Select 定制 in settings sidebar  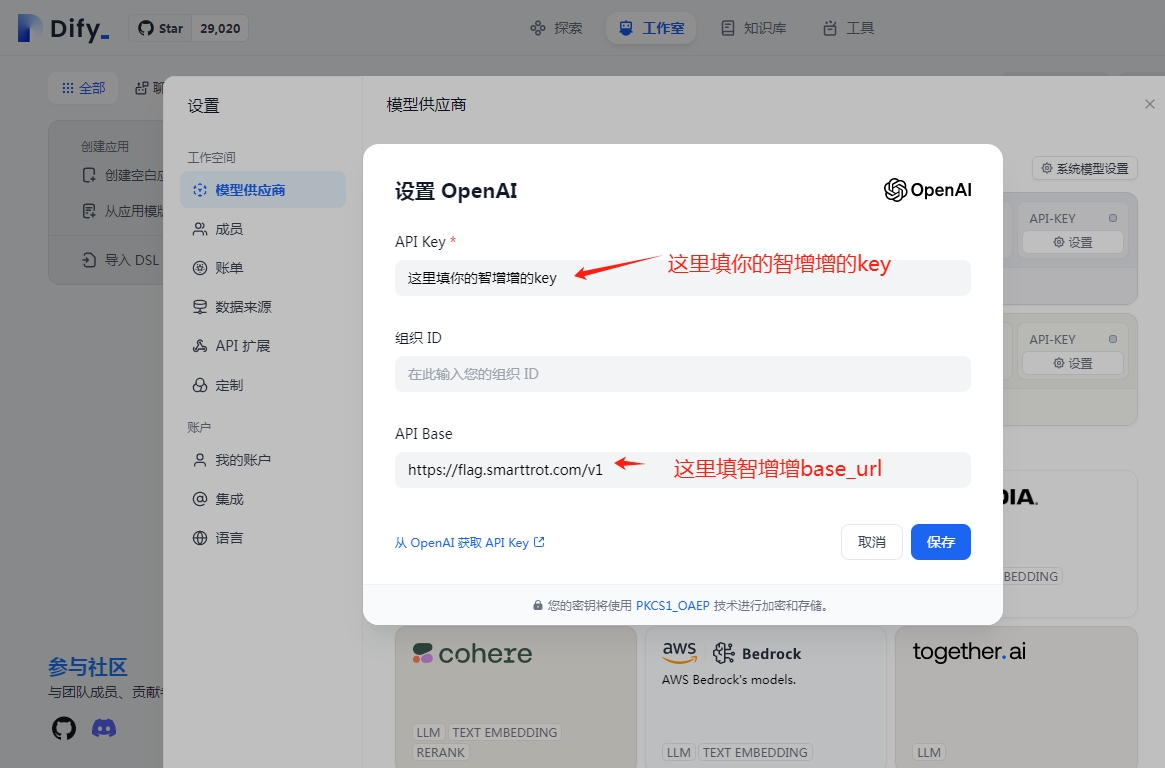(x=263, y=385)
